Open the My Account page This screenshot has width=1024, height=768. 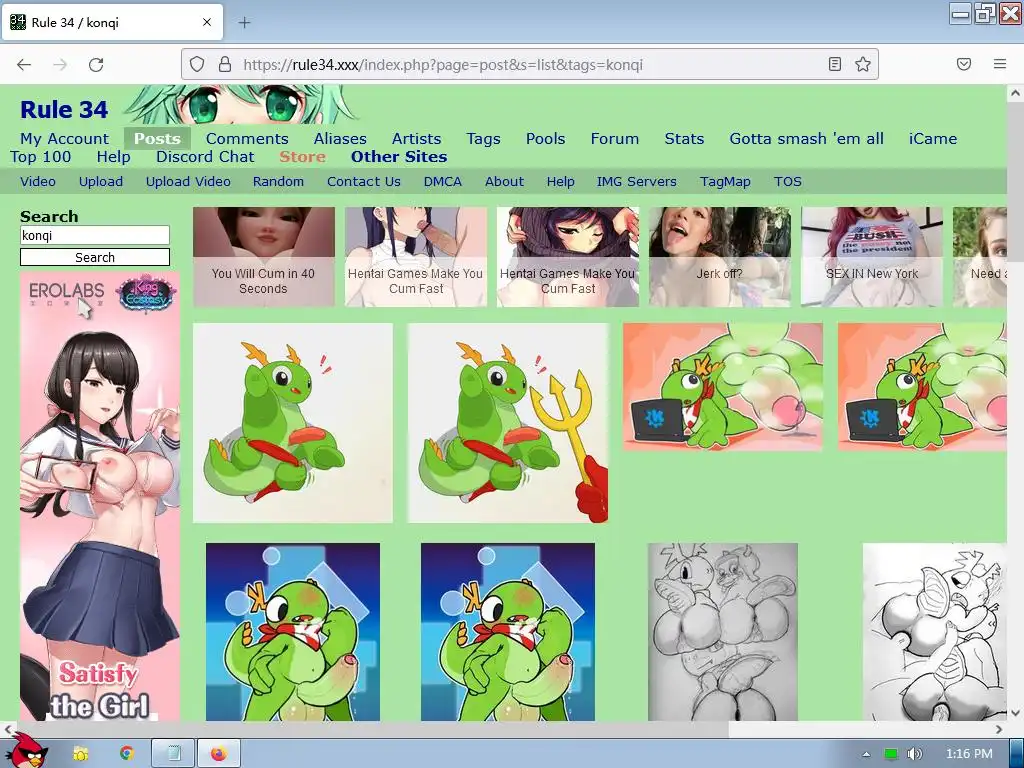[x=64, y=138]
